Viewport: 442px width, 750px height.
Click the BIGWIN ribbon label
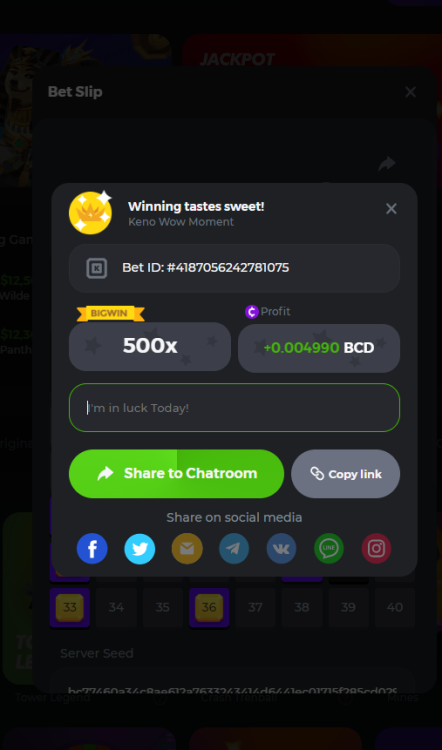(110, 314)
